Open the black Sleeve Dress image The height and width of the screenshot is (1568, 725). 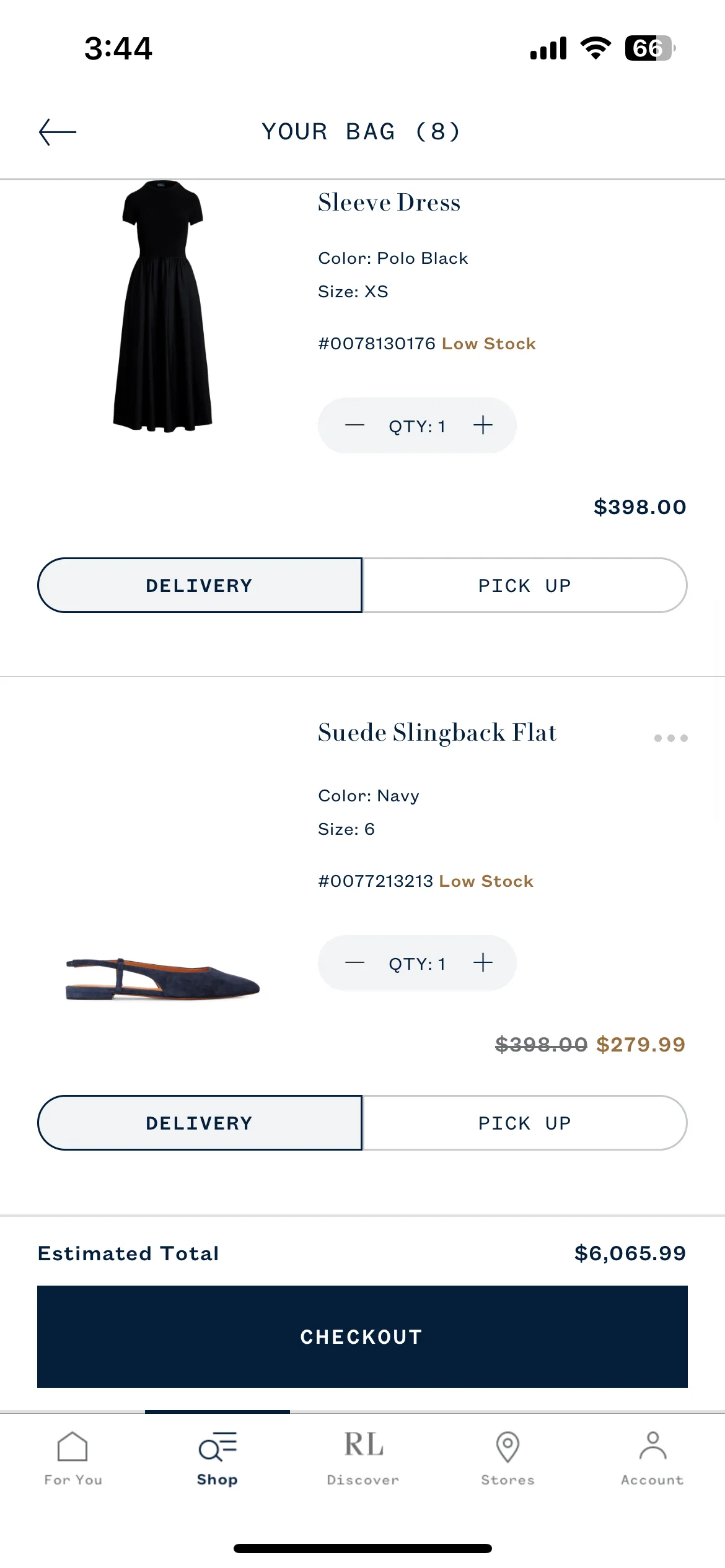pyautogui.click(x=163, y=307)
